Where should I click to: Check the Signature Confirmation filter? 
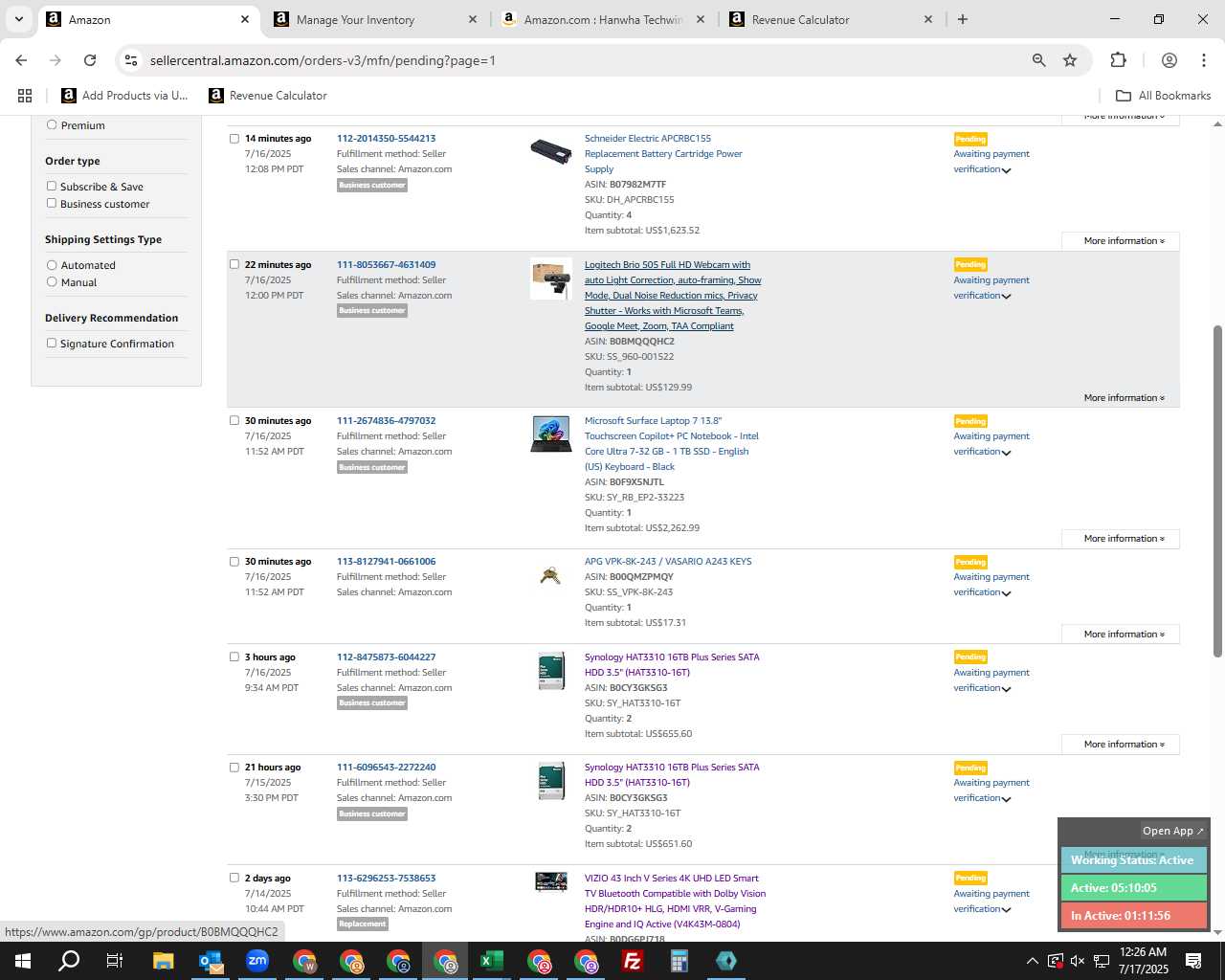tap(52, 344)
